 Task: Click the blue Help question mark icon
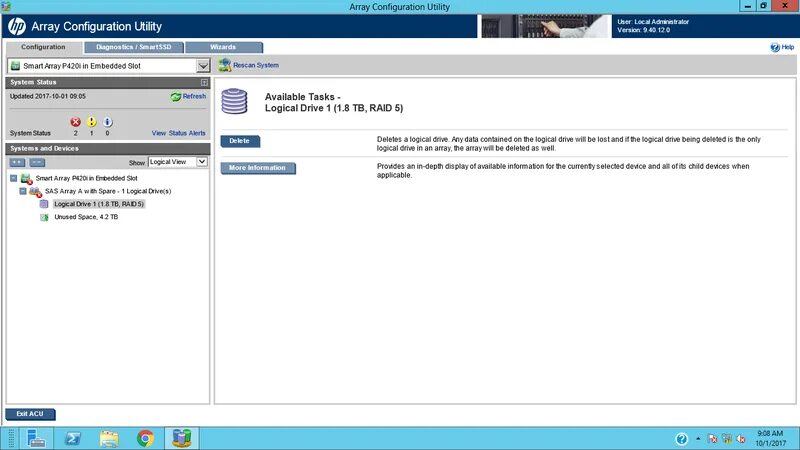click(775, 47)
